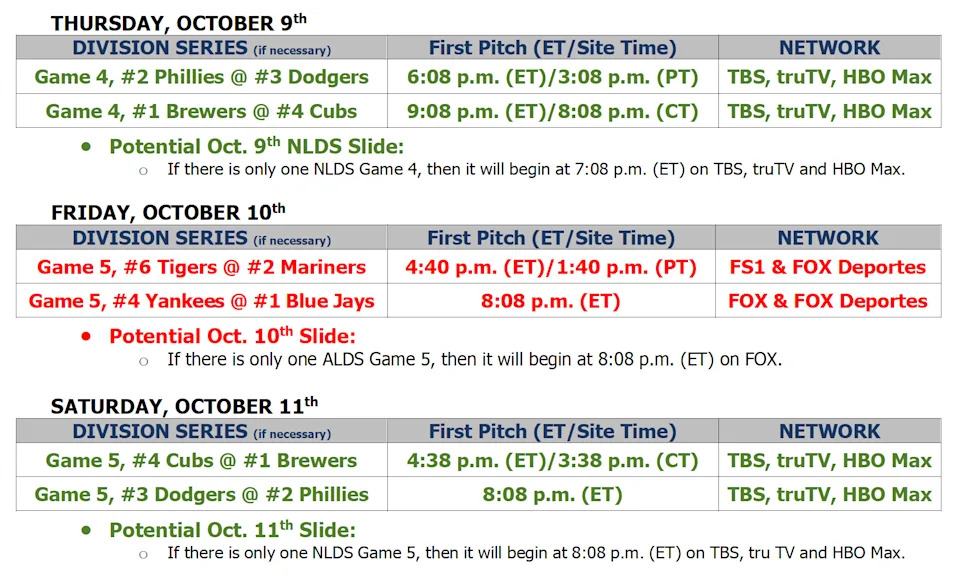Screen dimensions: 960x585
Task: Click the 9:08 p.m. (ET)/8:08 p.m. (CT) time
Action: 552,111
